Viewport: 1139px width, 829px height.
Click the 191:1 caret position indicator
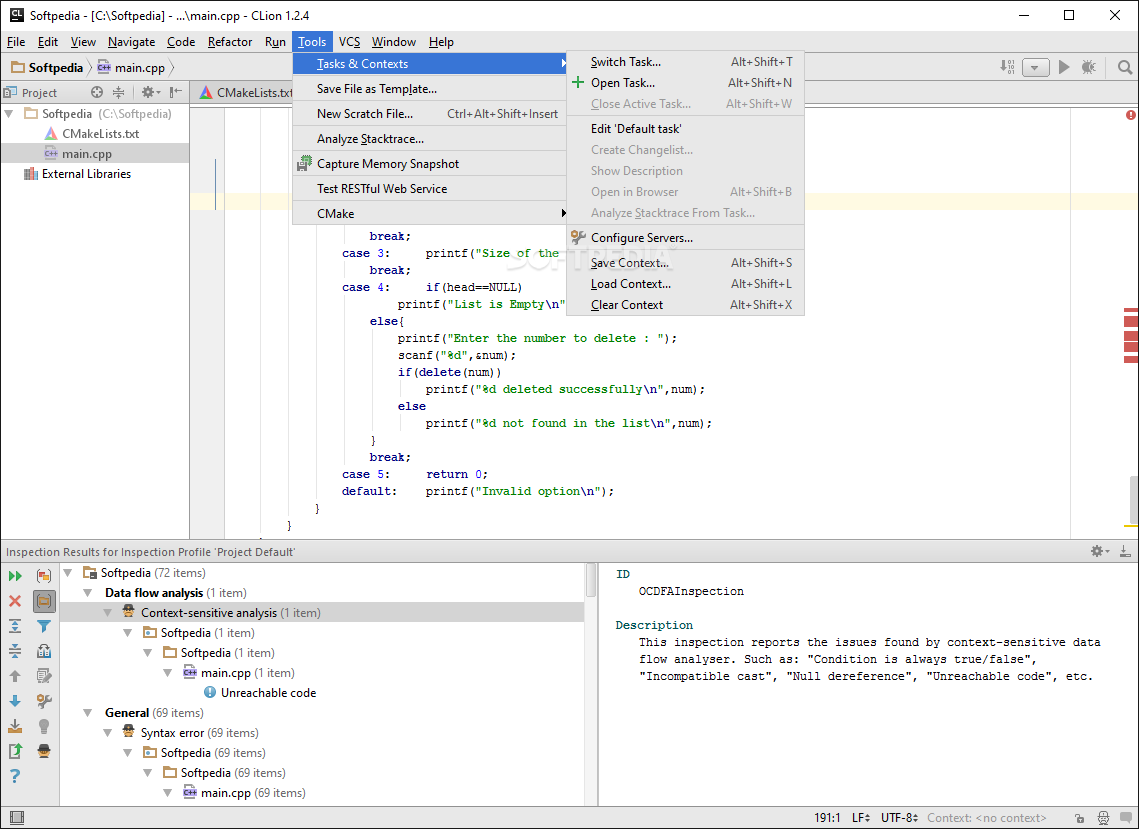(x=827, y=818)
